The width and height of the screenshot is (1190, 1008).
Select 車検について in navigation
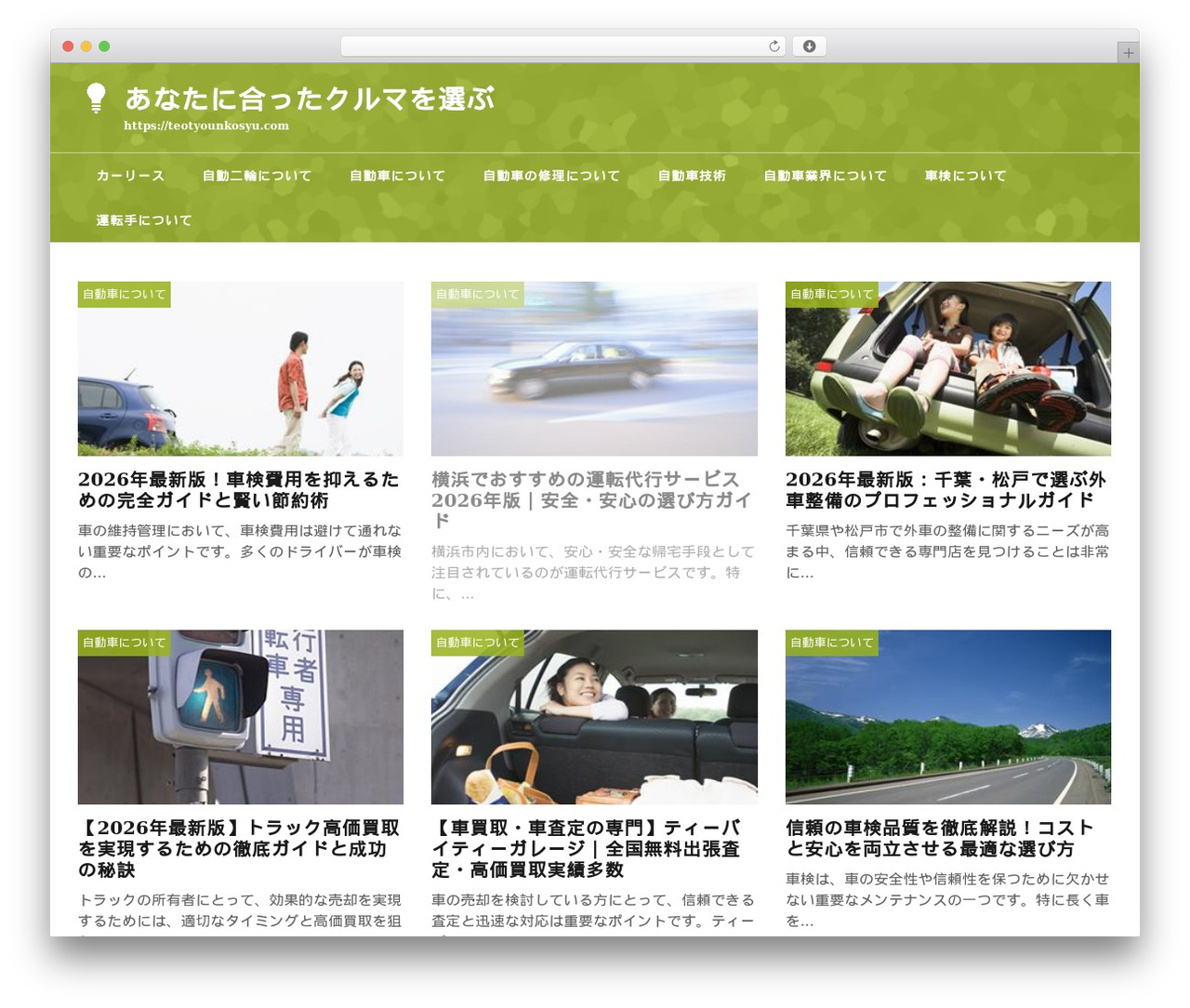click(965, 176)
